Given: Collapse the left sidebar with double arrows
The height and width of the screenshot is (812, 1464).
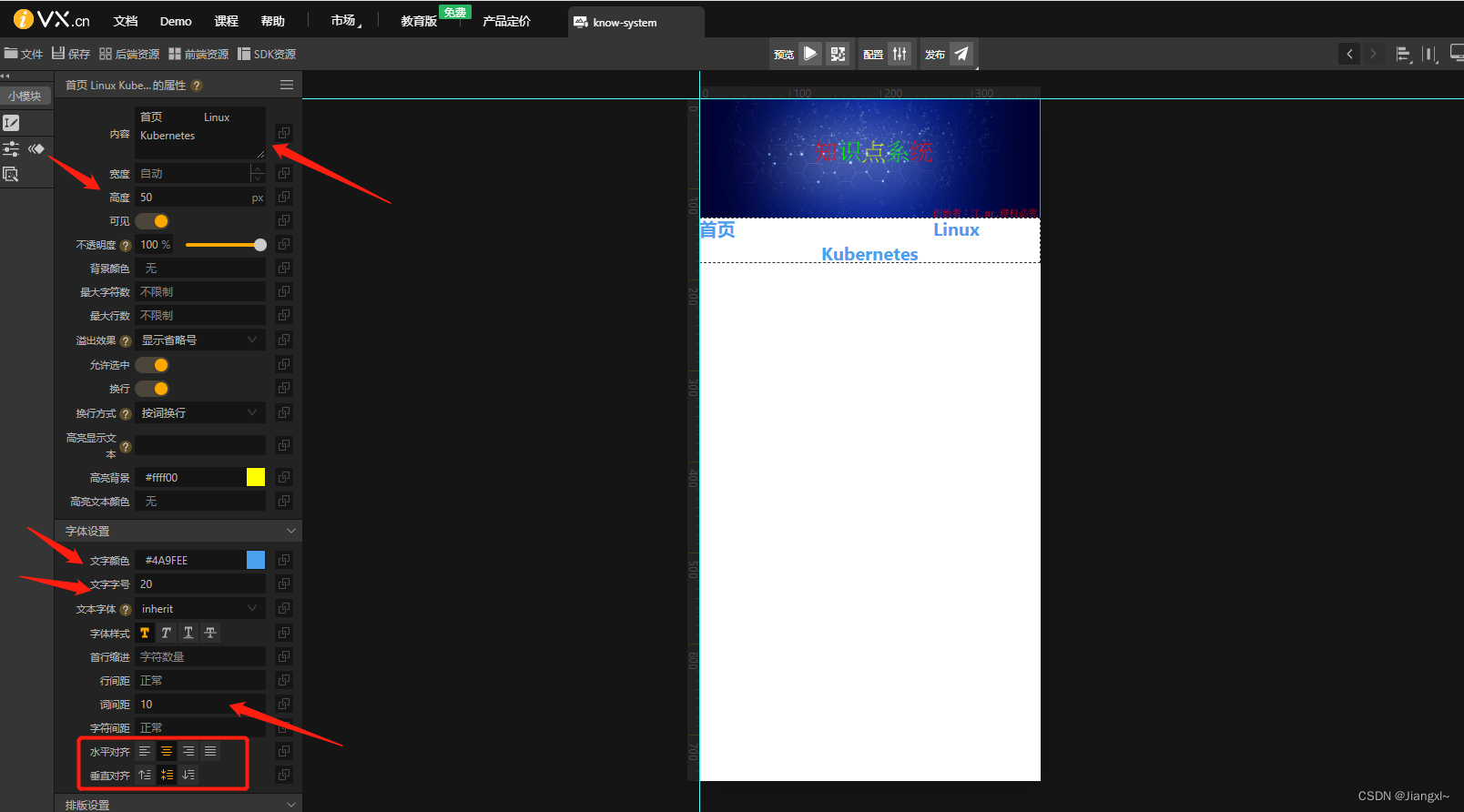Looking at the screenshot, I should coord(5,76).
